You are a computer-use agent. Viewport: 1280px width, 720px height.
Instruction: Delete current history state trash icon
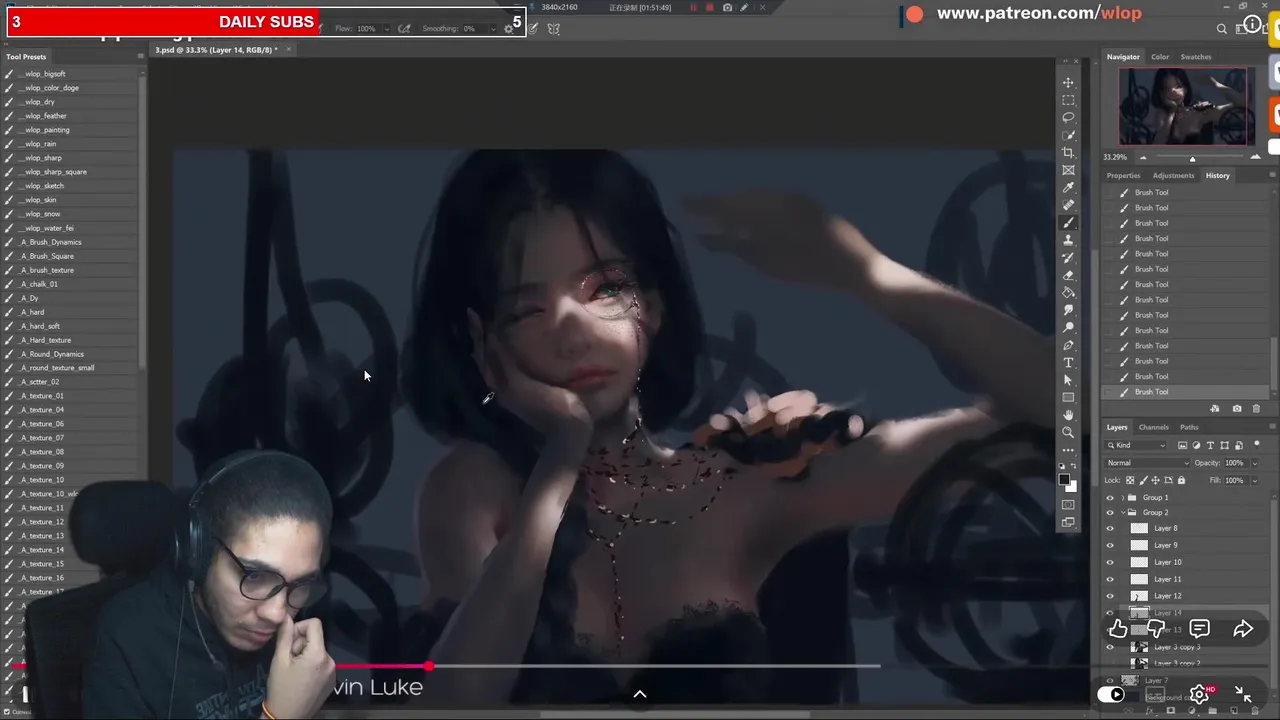[1256, 408]
